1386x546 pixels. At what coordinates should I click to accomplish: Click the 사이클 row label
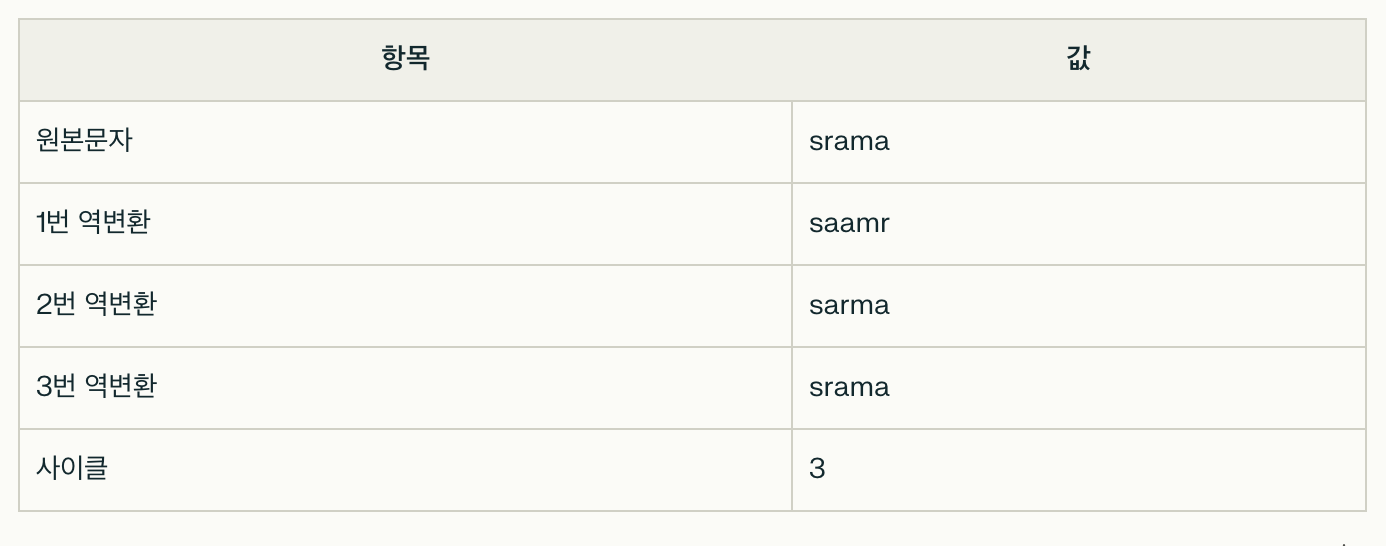pyautogui.click(x=72, y=469)
